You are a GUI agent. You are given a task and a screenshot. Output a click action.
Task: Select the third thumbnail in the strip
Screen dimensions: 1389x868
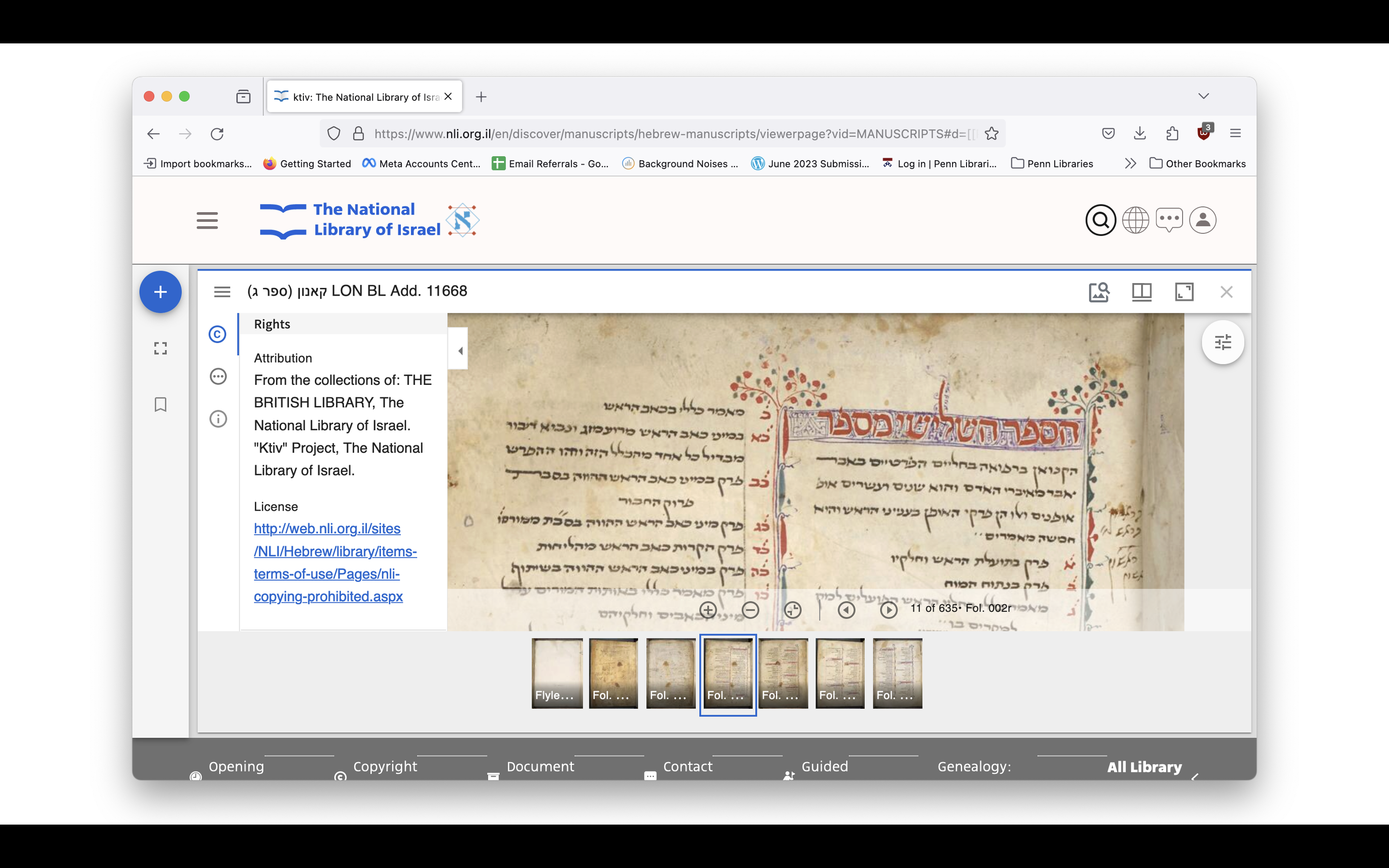click(670, 673)
